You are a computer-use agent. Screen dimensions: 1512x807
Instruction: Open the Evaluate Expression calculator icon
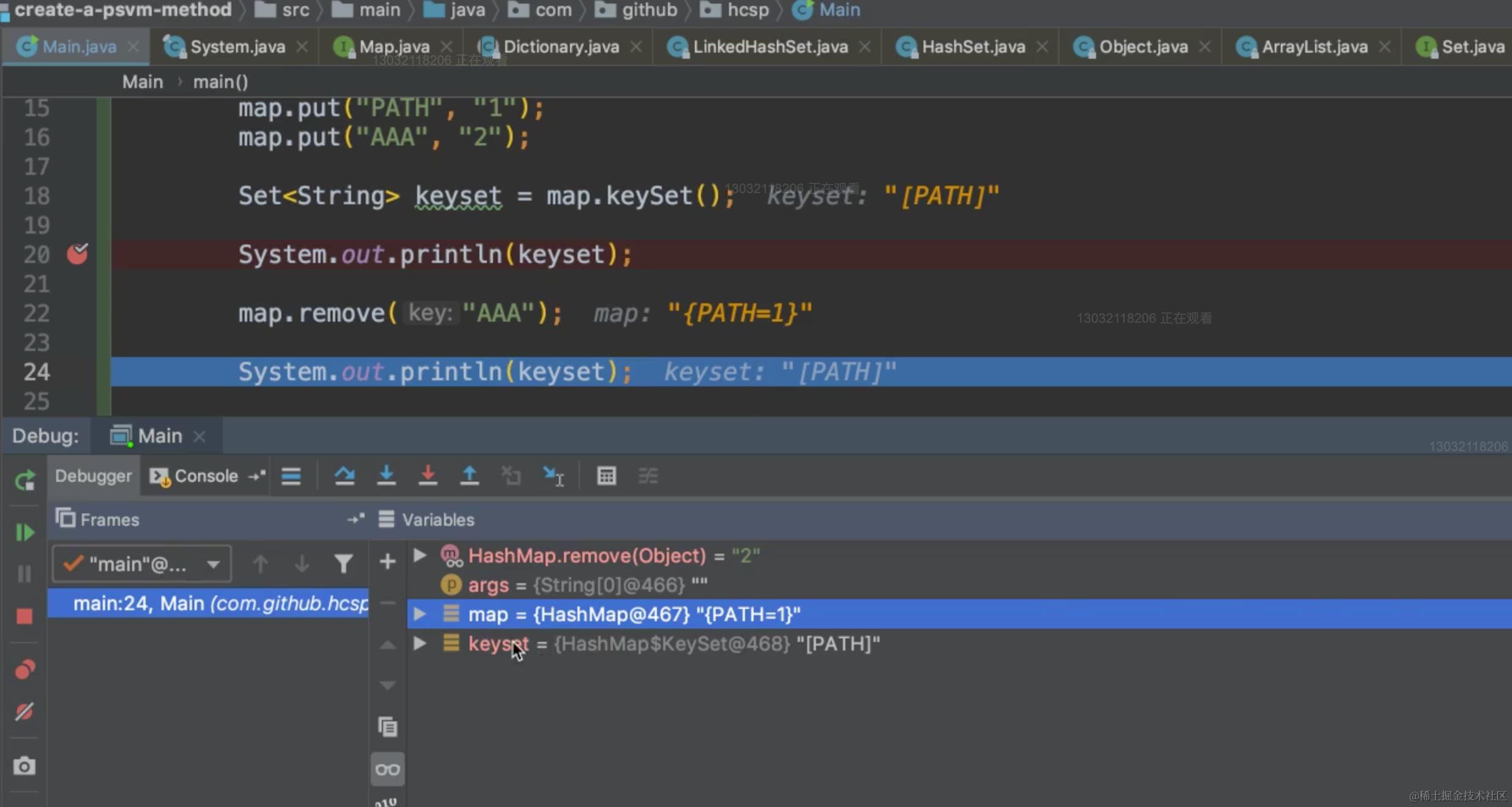pyautogui.click(x=606, y=476)
